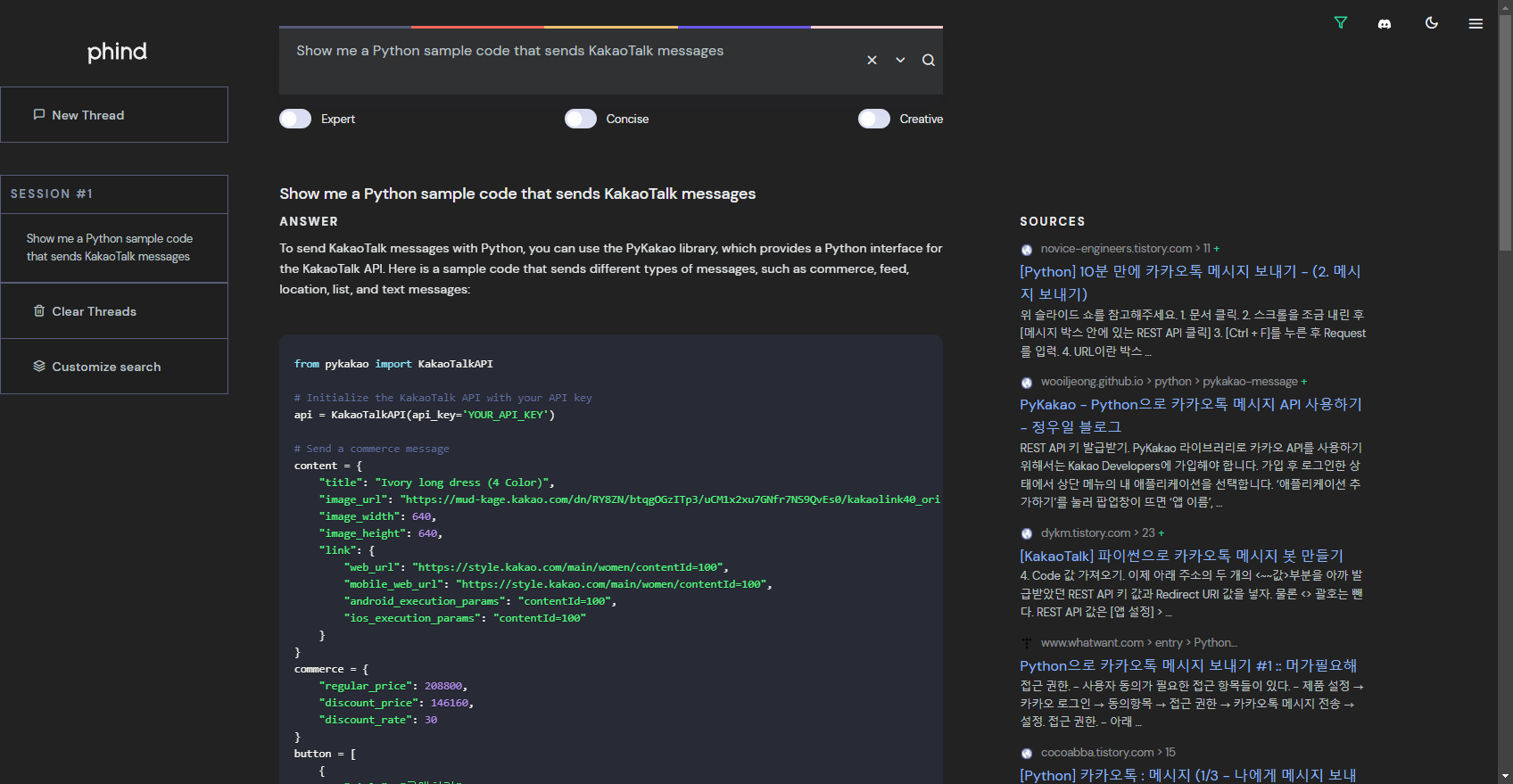Image resolution: width=1513 pixels, height=784 pixels.
Task: Open the Discord icon link
Action: tap(1385, 24)
